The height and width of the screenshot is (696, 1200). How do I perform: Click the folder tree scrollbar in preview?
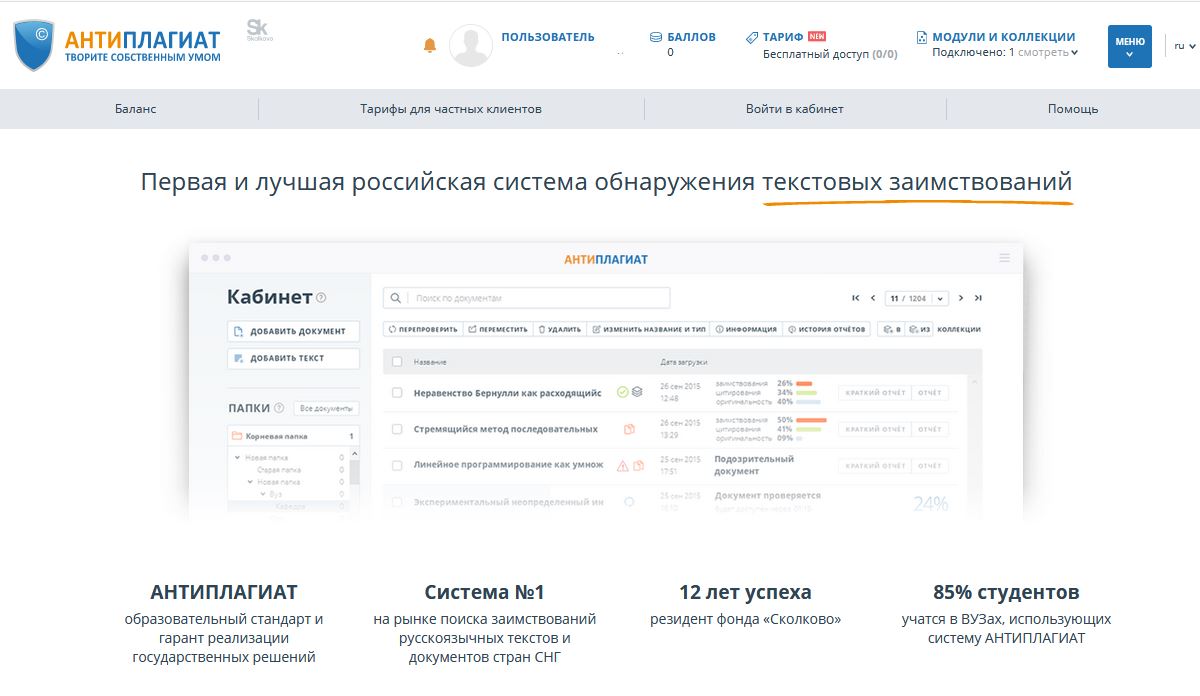[x=353, y=470]
